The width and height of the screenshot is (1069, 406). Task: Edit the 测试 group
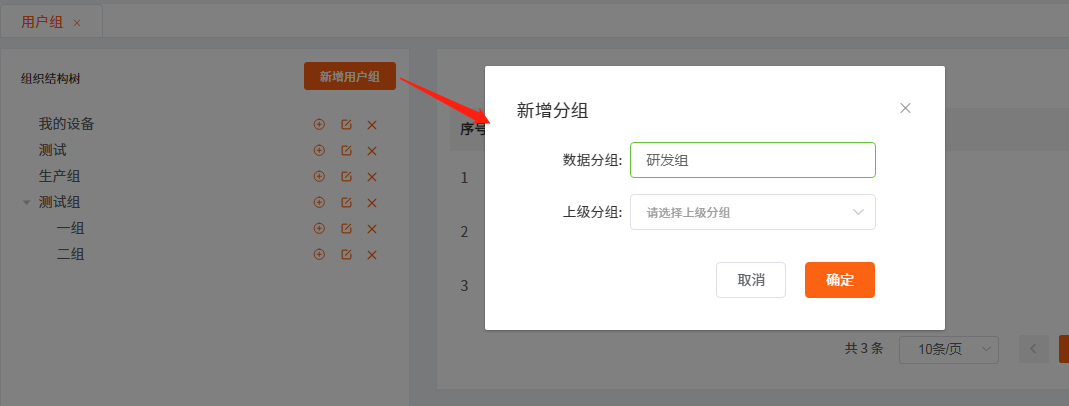pos(346,151)
